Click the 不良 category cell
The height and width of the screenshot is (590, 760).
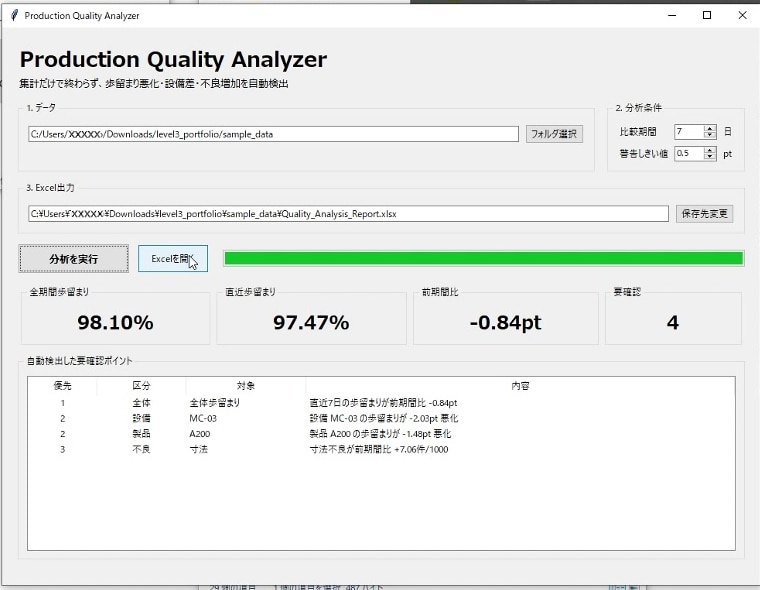tap(141, 449)
